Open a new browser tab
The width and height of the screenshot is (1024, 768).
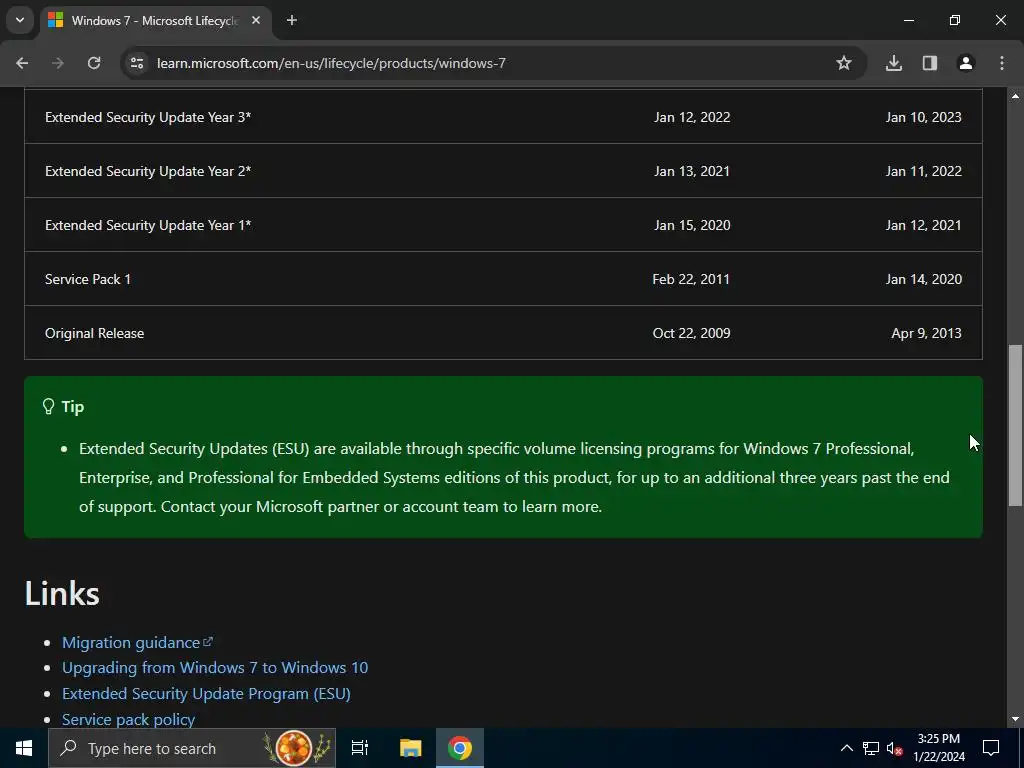point(292,20)
